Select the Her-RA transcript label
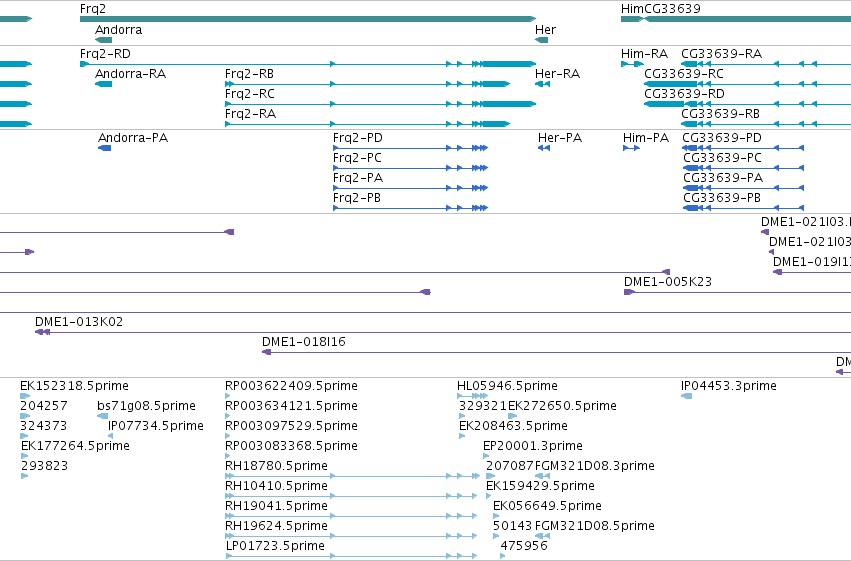 point(557,74)
